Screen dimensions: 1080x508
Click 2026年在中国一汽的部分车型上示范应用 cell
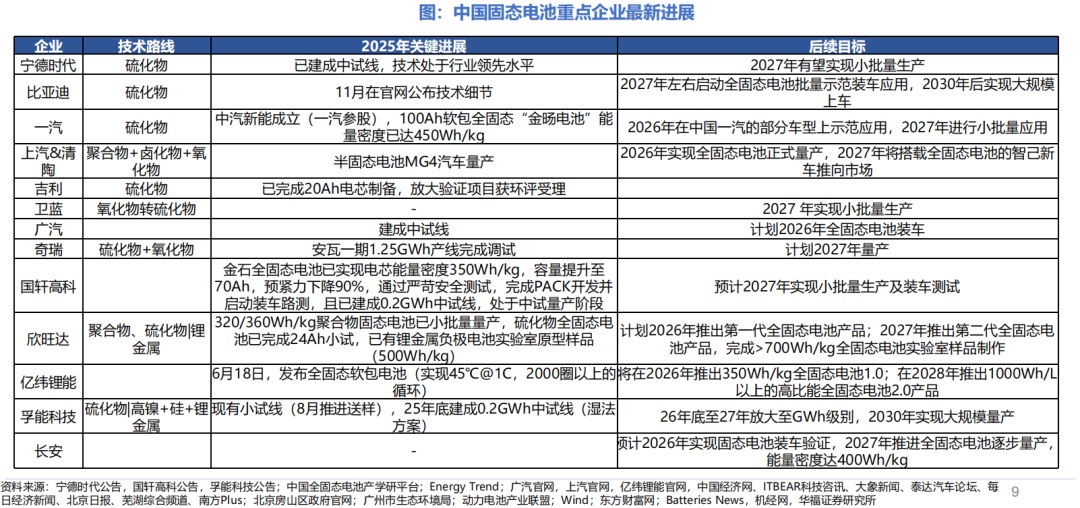(x=837, y=127)
